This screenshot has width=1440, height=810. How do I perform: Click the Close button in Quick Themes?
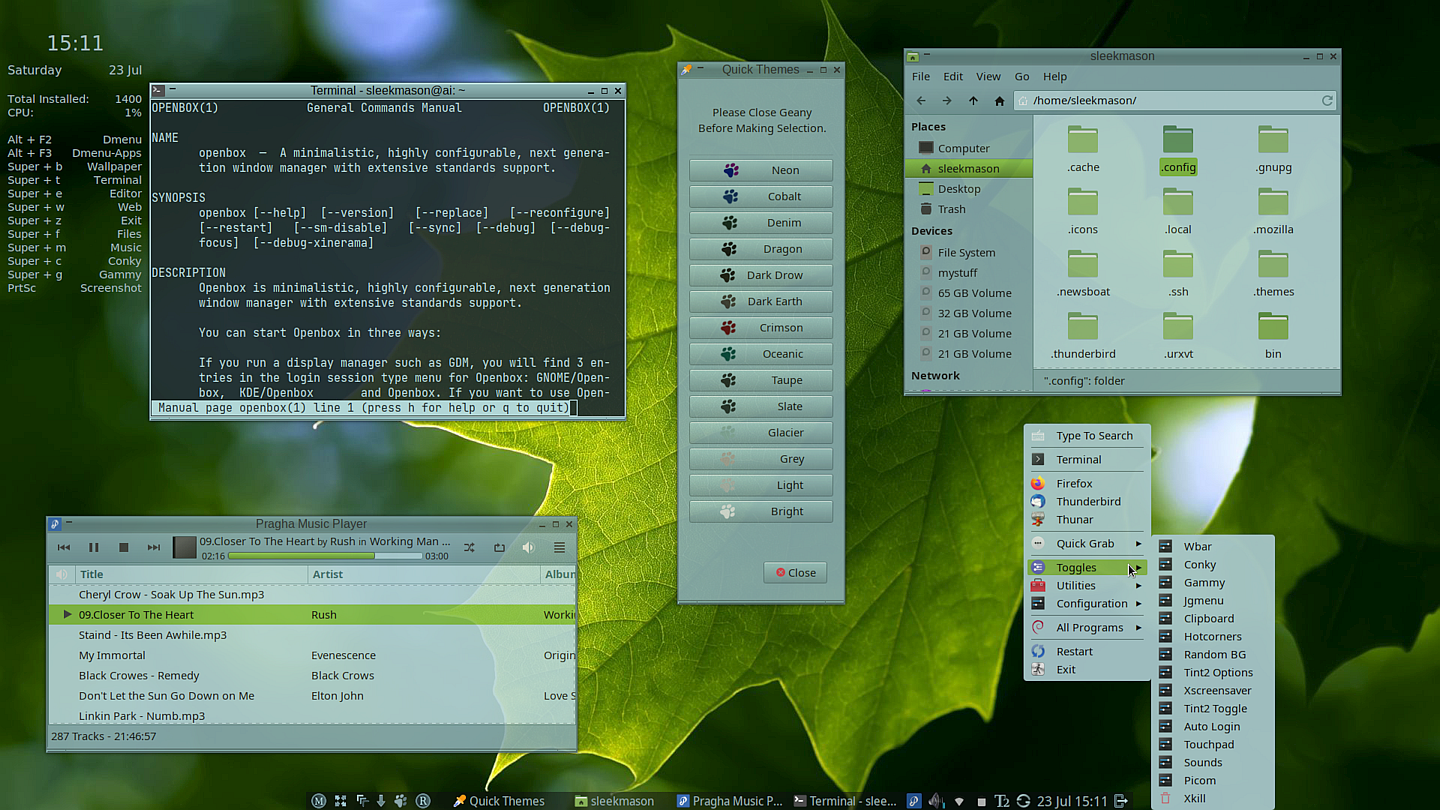[x=796, y=573]
